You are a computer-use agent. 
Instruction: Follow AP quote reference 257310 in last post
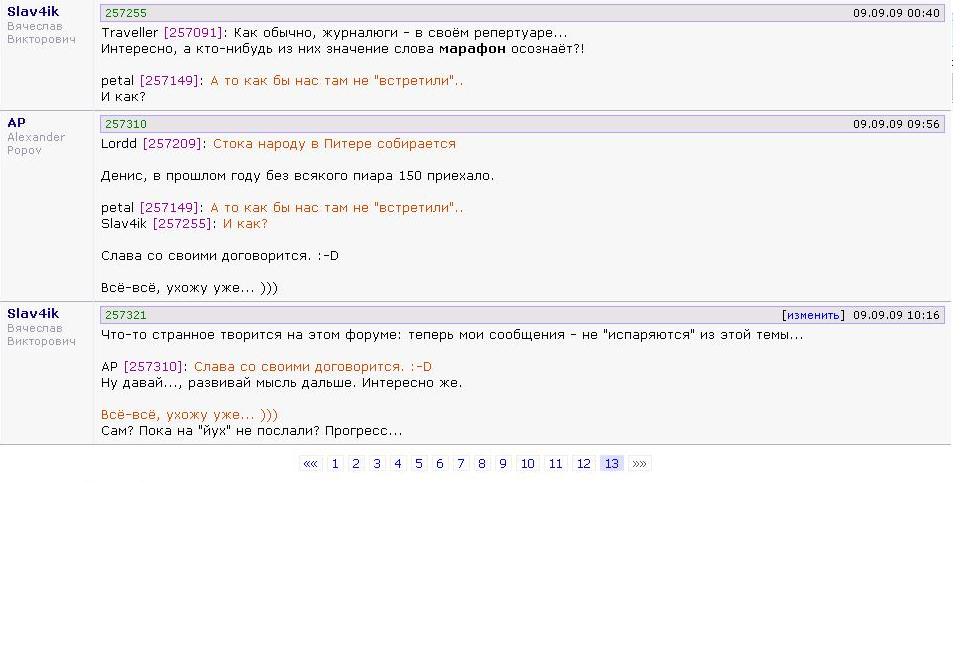point(155,367)
